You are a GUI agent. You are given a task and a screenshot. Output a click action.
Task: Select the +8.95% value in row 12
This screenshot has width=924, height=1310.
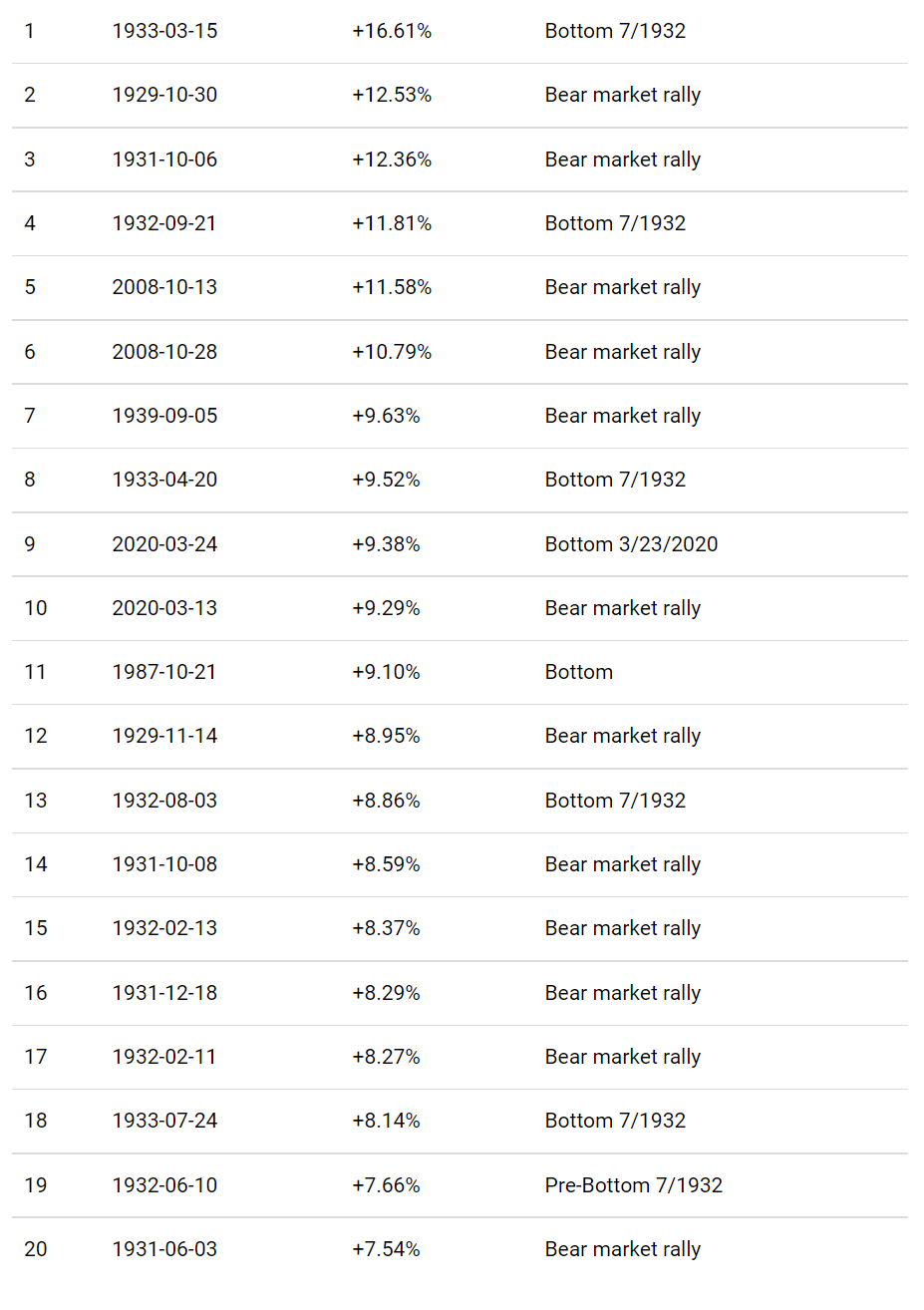tap(386, 736)
